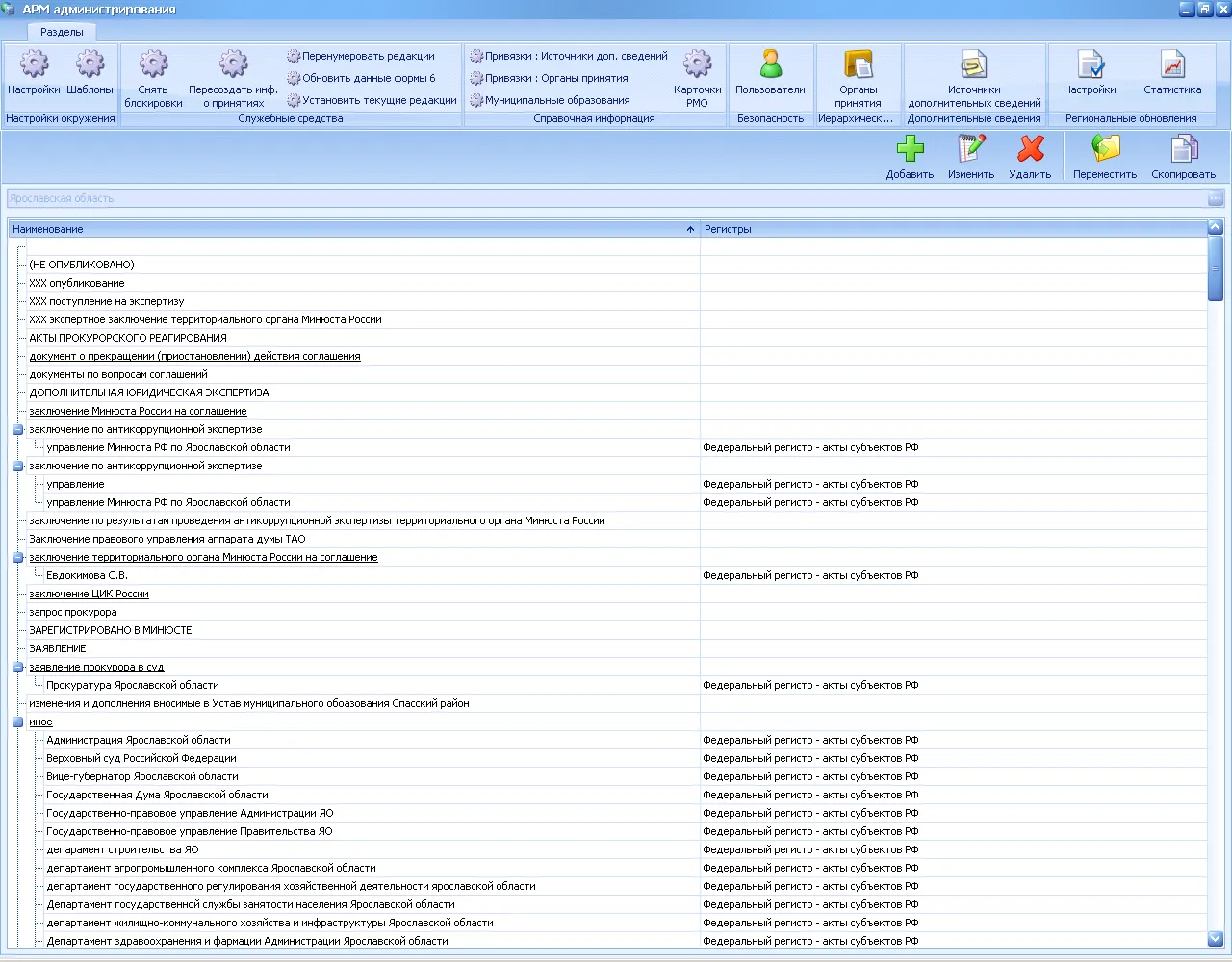Sort by the Наименование column header
Image resolution: width=1232 pixels, height=962 pixels.
click(x=353, y=229)
